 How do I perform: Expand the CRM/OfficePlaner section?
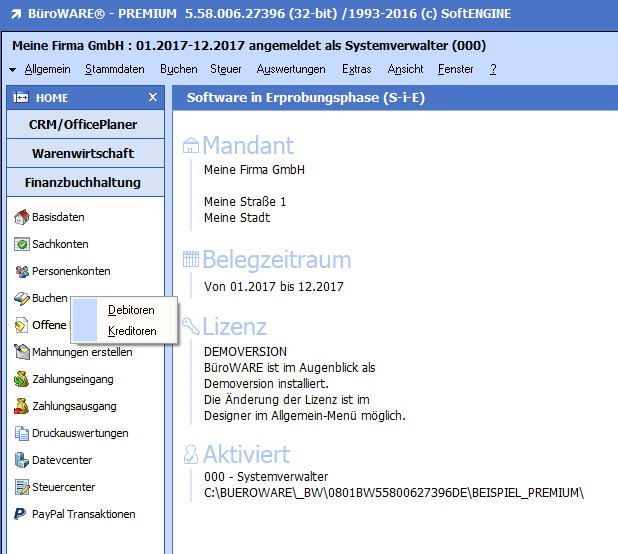(x=86, y=125)
